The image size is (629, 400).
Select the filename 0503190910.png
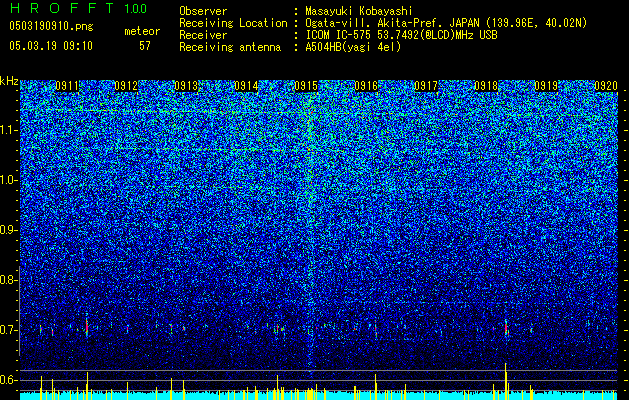51,26
